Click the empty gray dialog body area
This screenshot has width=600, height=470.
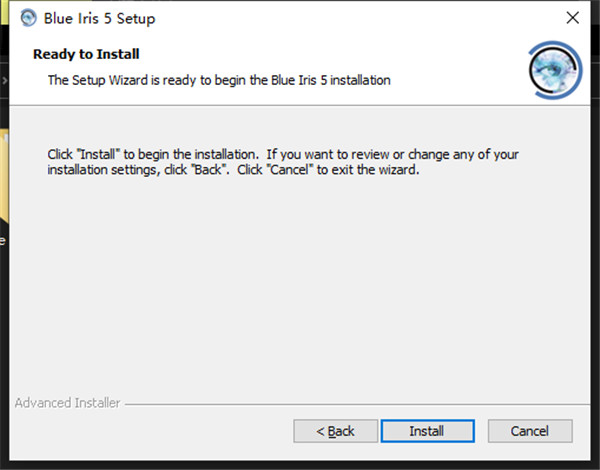pos(300,280)
